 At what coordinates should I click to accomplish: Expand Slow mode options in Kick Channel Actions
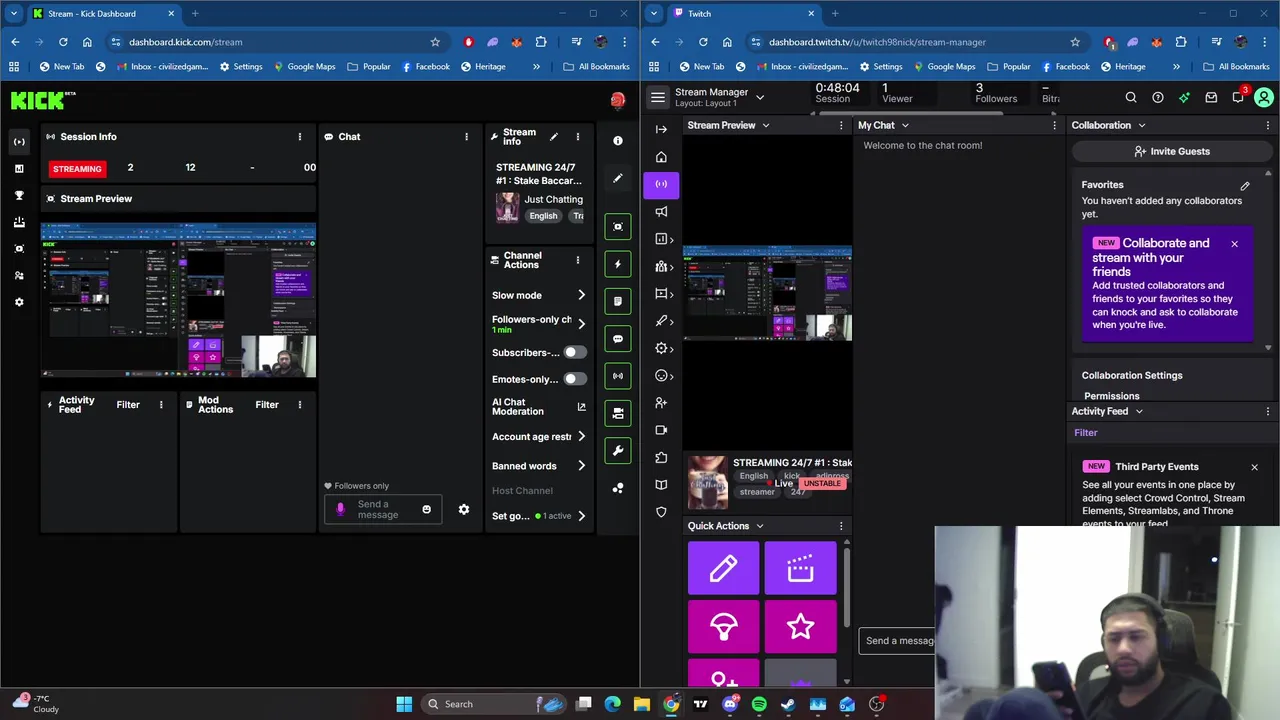click(x=581, y=295)
